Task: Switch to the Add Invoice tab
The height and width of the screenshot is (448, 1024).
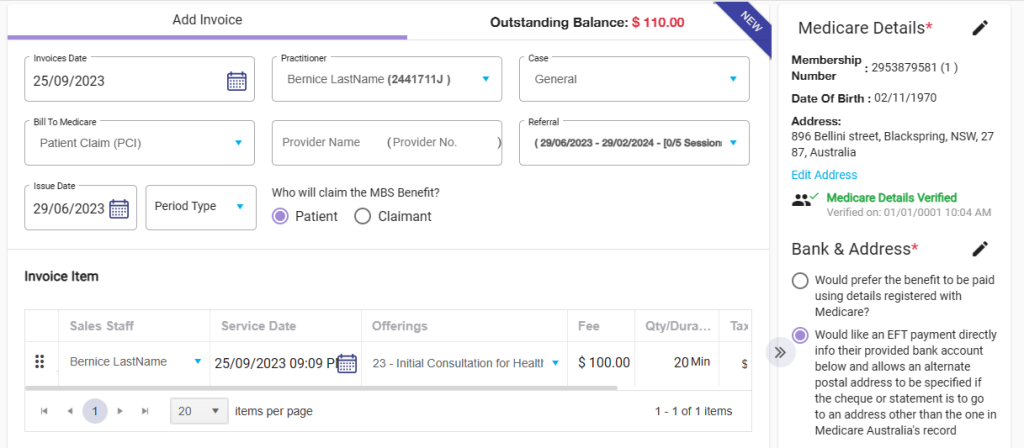Action: [x=207, y=20]
